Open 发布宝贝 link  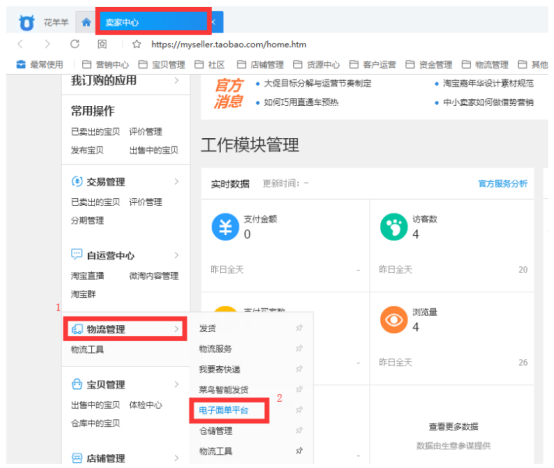coord(87,150)
